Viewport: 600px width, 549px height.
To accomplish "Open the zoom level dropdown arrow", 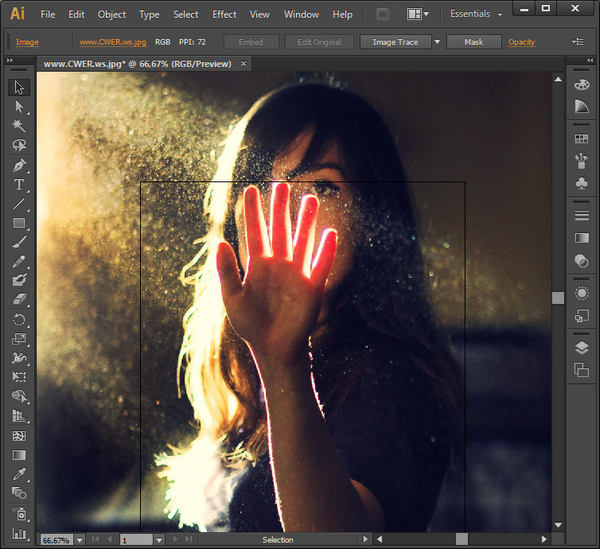I will pyautogui.click(x=80, y=540).
